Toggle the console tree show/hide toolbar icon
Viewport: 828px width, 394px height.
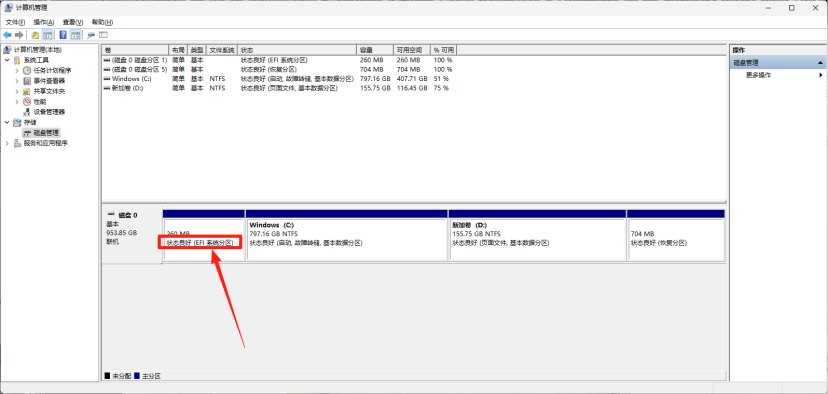click(48, 35)
